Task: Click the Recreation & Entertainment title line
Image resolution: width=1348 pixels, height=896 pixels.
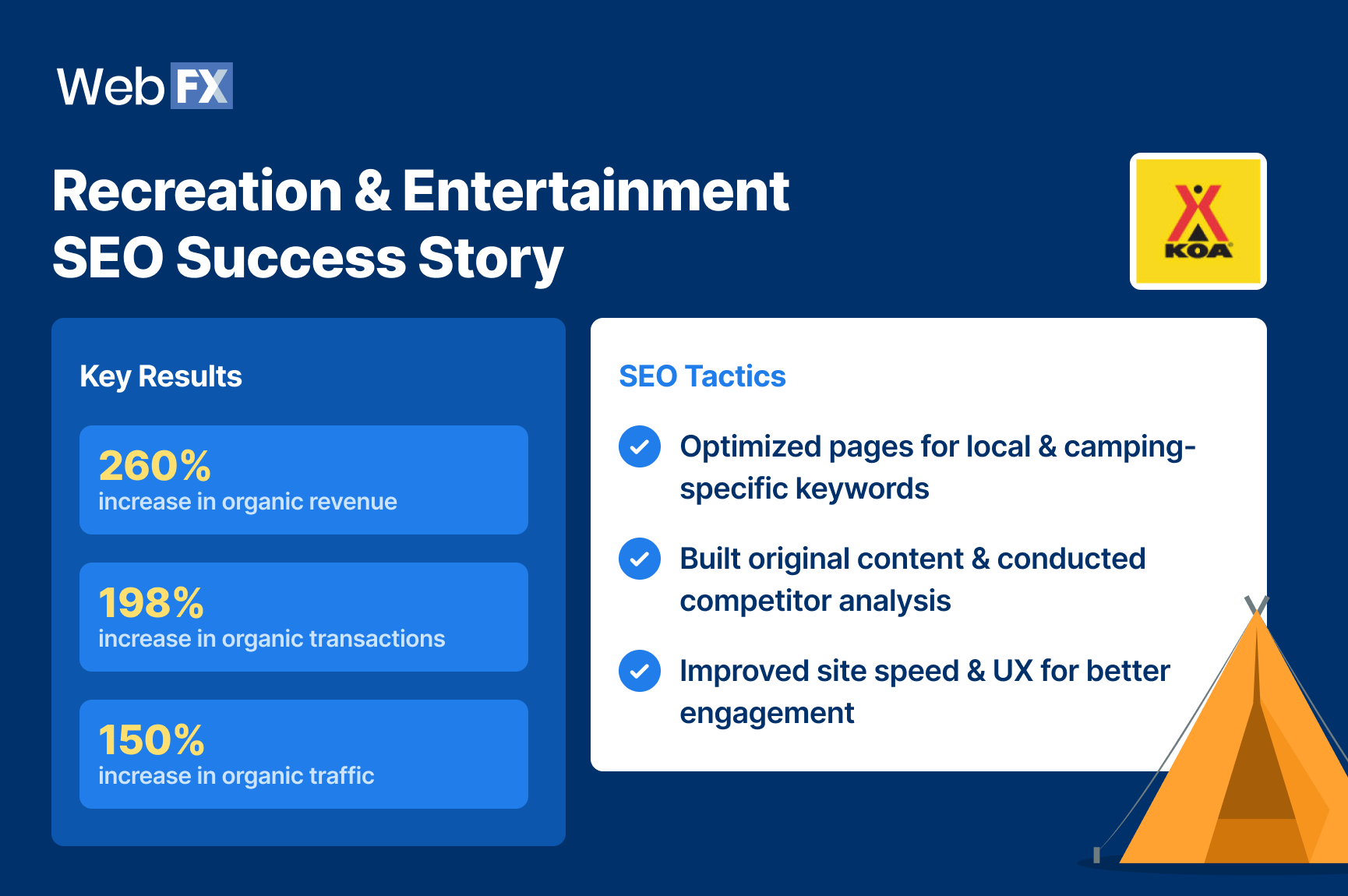Action: 421,191
